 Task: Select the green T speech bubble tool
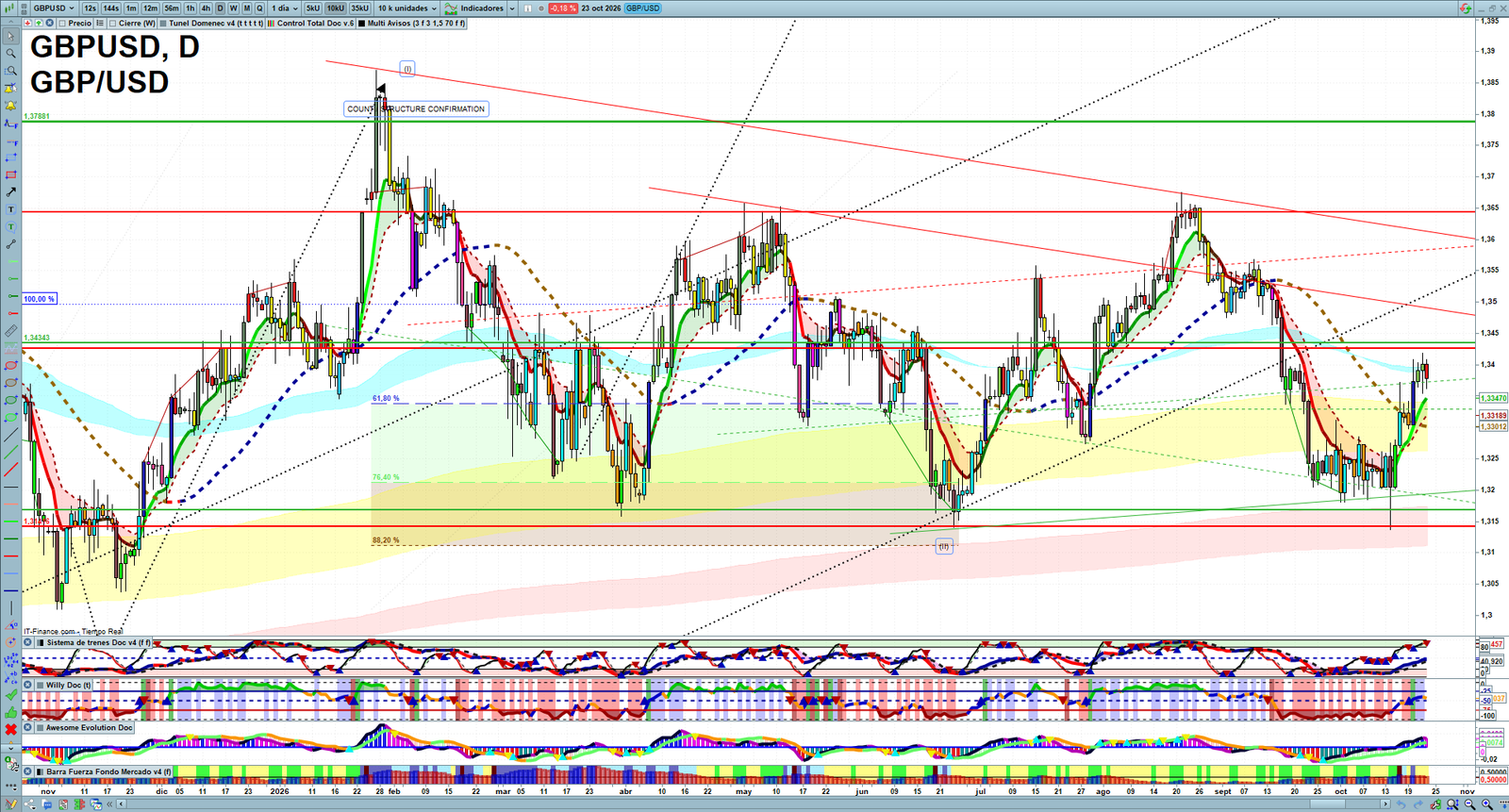tap(10, 226)
